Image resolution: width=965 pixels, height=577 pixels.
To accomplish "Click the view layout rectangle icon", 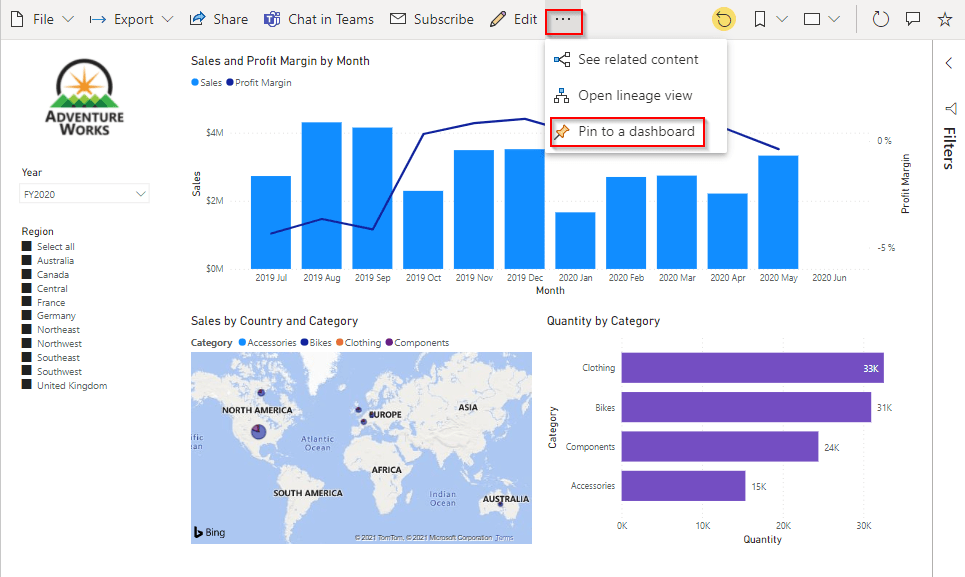I will tap(813, 19).
